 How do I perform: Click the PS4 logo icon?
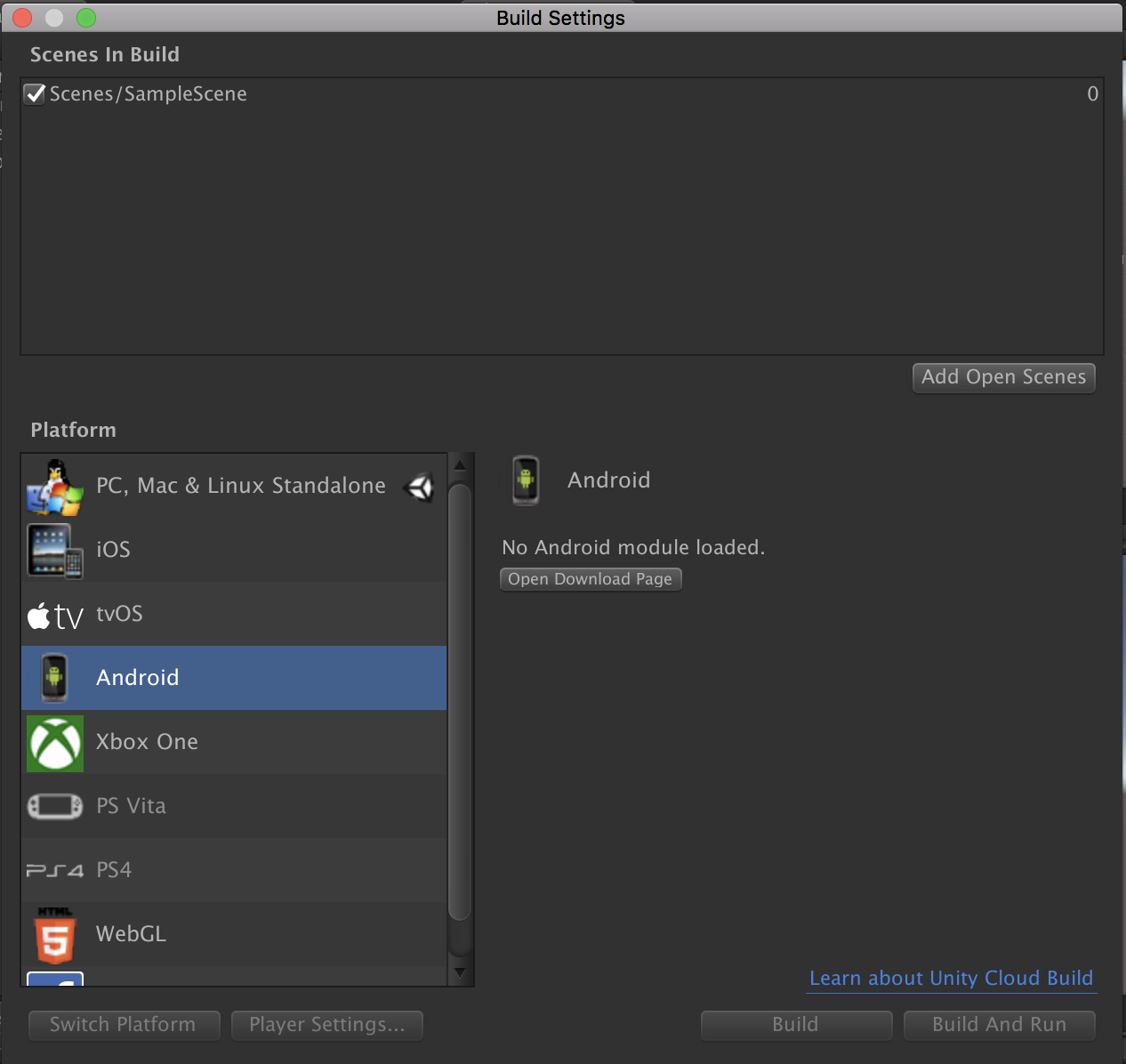[55, 870]
